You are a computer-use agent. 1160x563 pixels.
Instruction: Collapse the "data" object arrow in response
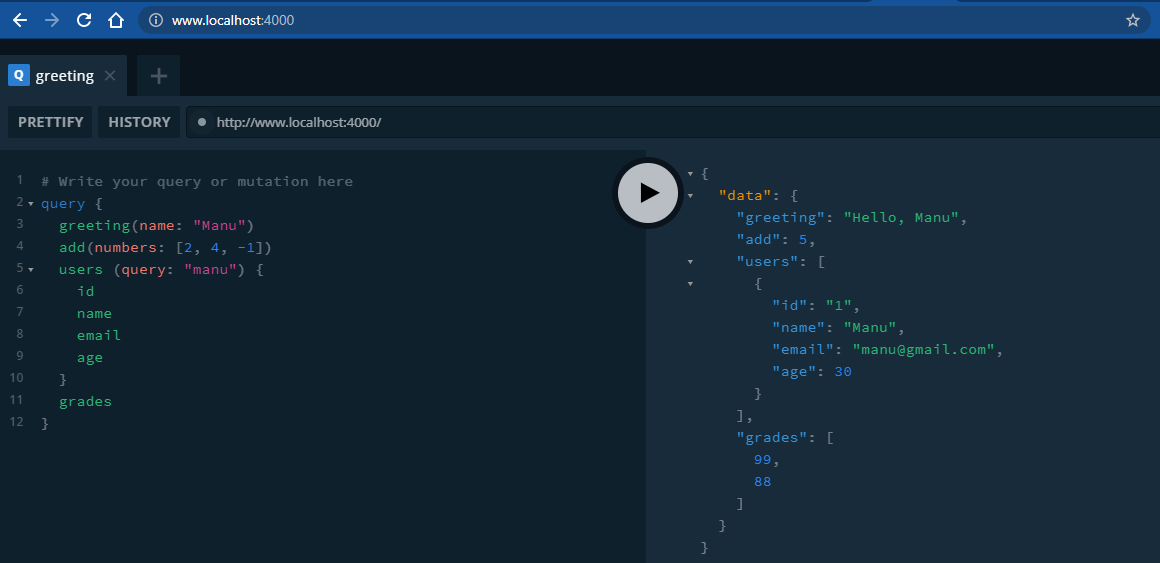pyautogui.click(x=690, y=196)
